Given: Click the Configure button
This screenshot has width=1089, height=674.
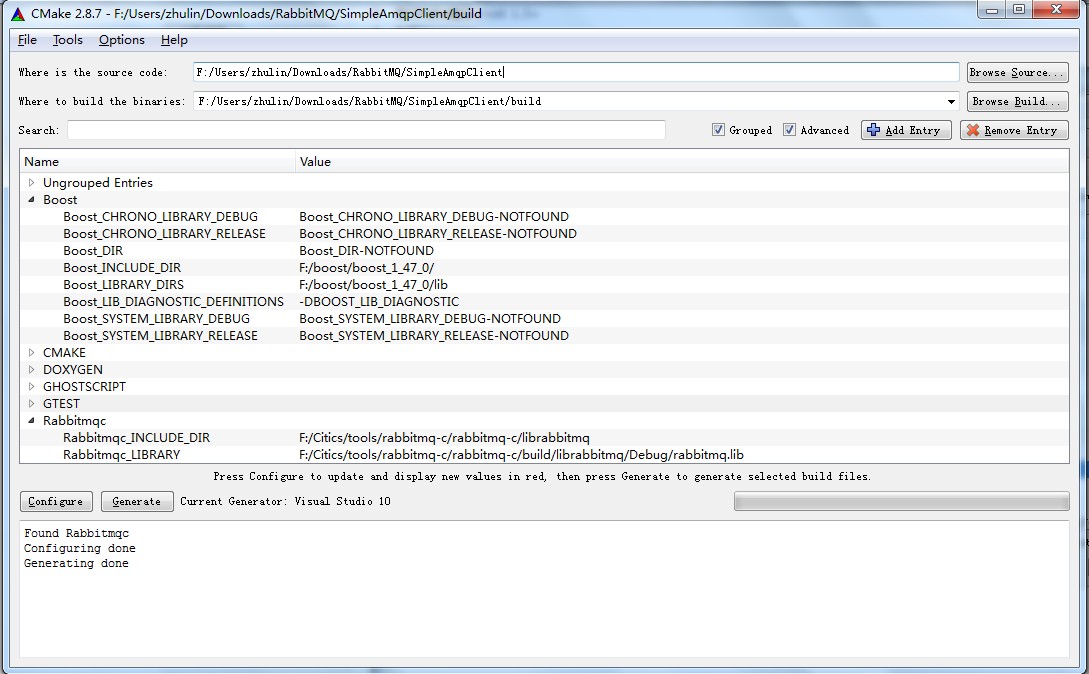Looking at the screenshot, I should click(56, 501).
